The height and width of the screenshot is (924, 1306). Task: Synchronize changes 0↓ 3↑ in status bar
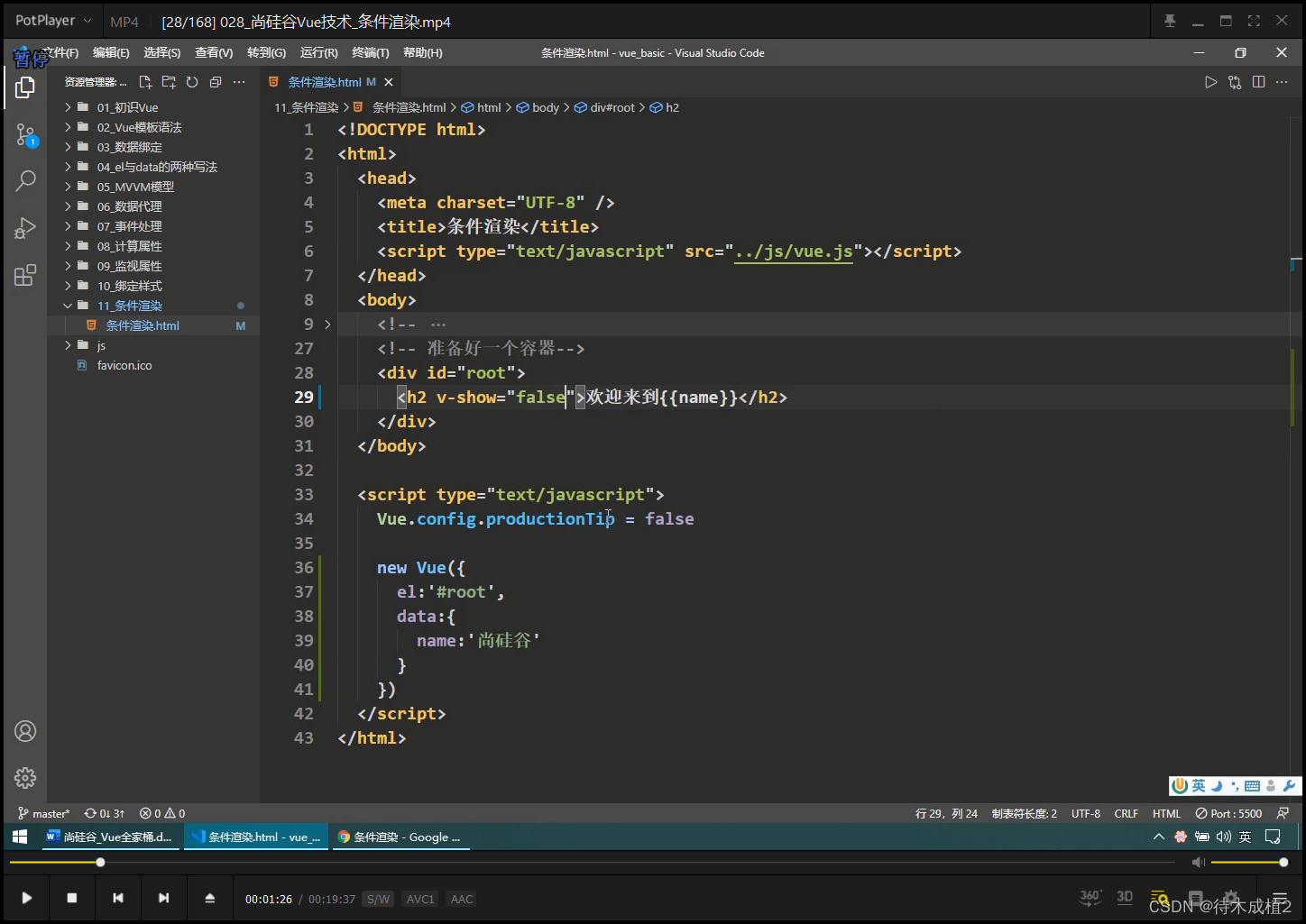coord(105,813)
